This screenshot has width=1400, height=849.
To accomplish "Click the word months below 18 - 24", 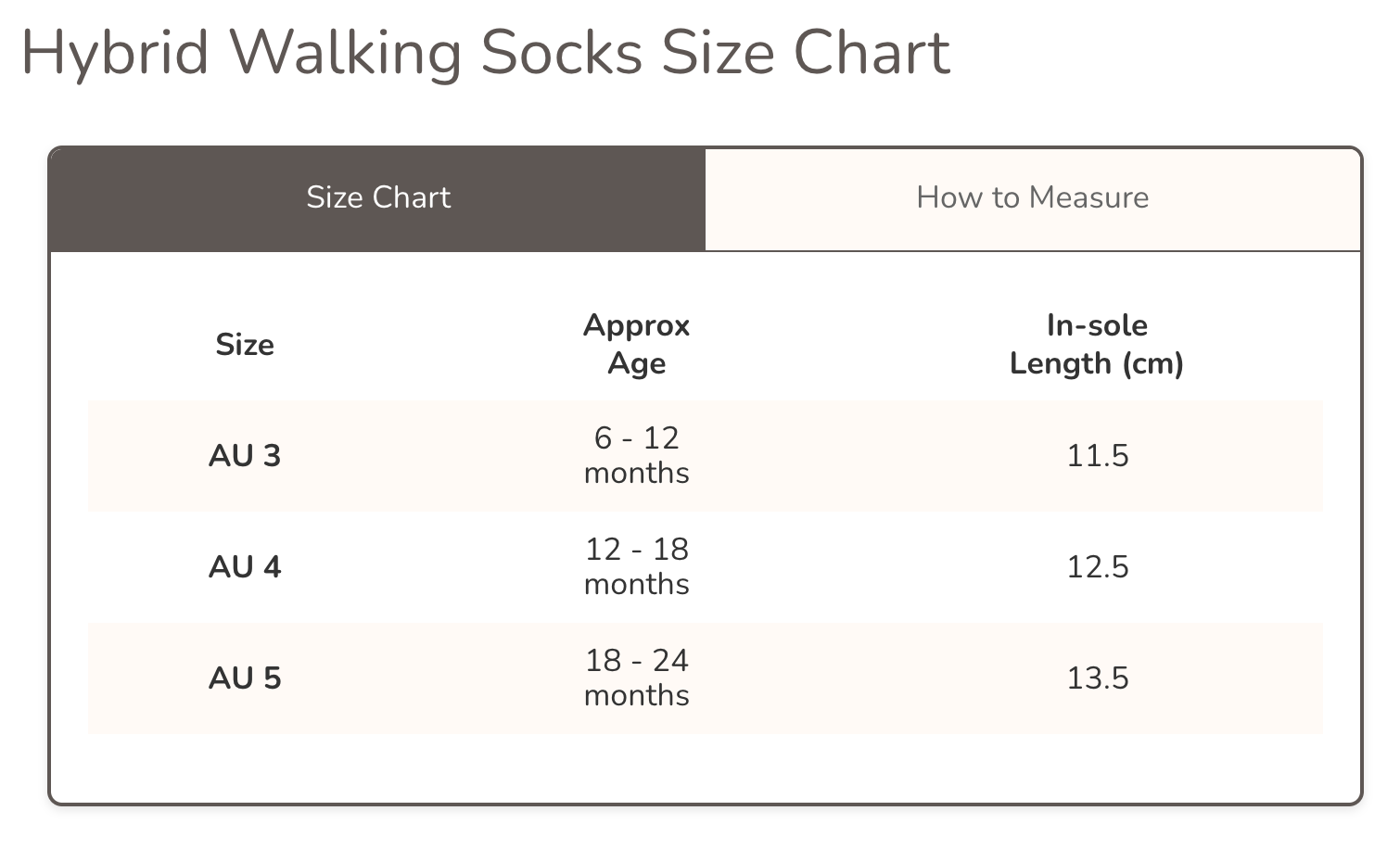I will [x=637, y=696].
